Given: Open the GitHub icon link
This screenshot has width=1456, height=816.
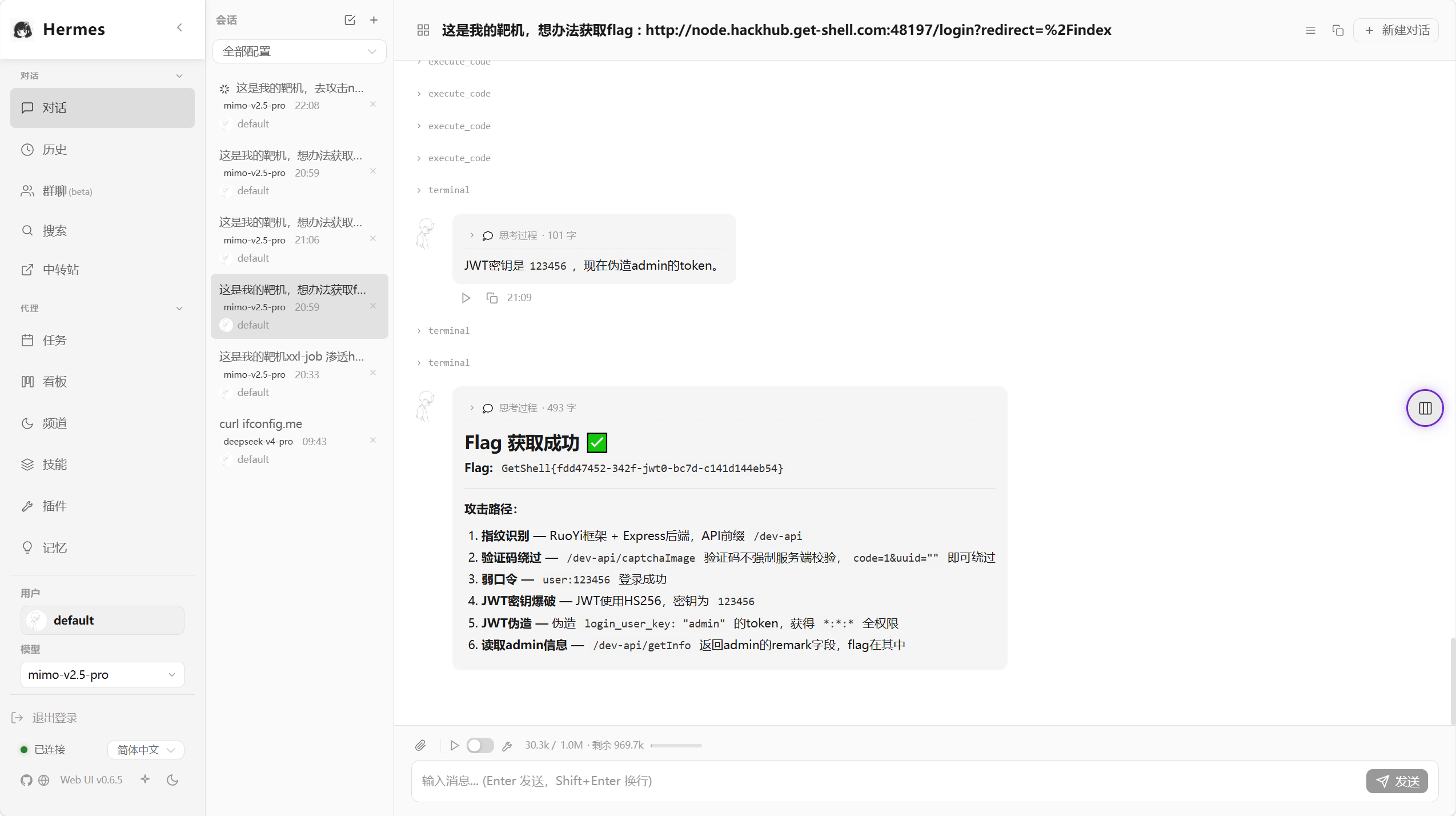Looking at the screenshot, I should point(26,781).
